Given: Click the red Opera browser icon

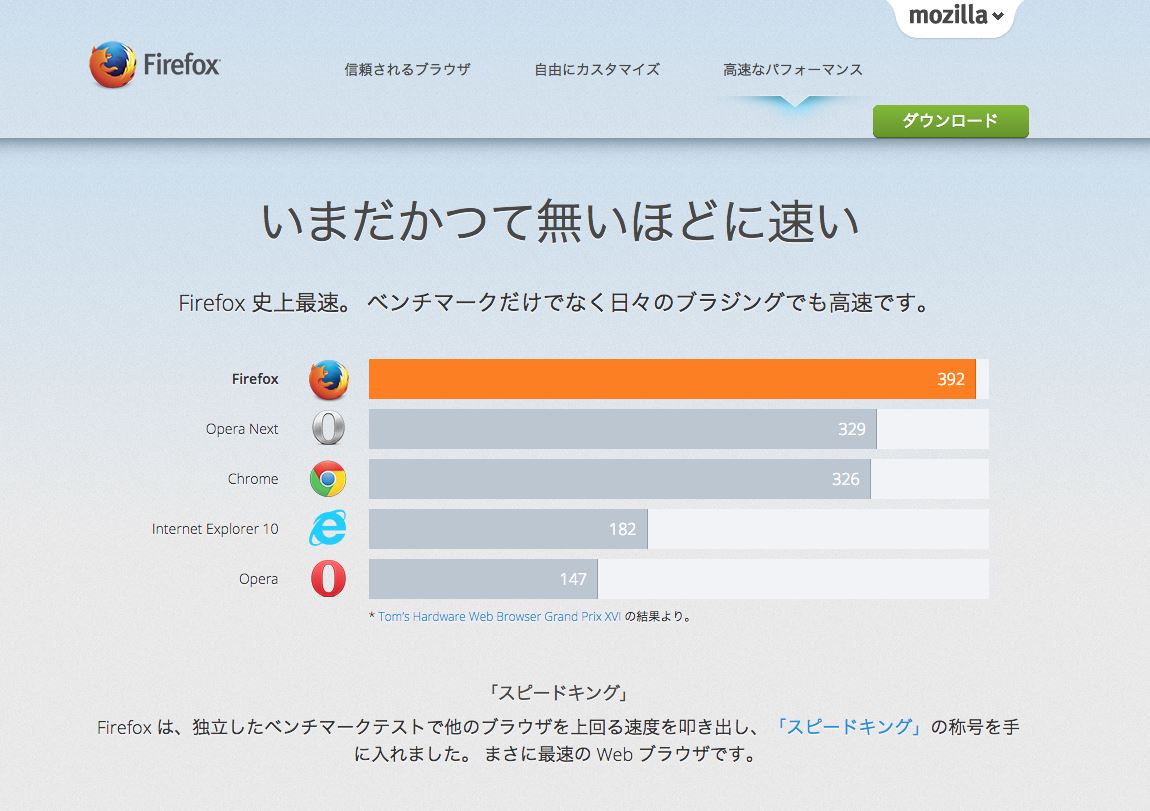Looking at the screenshot, I should 328,578.
